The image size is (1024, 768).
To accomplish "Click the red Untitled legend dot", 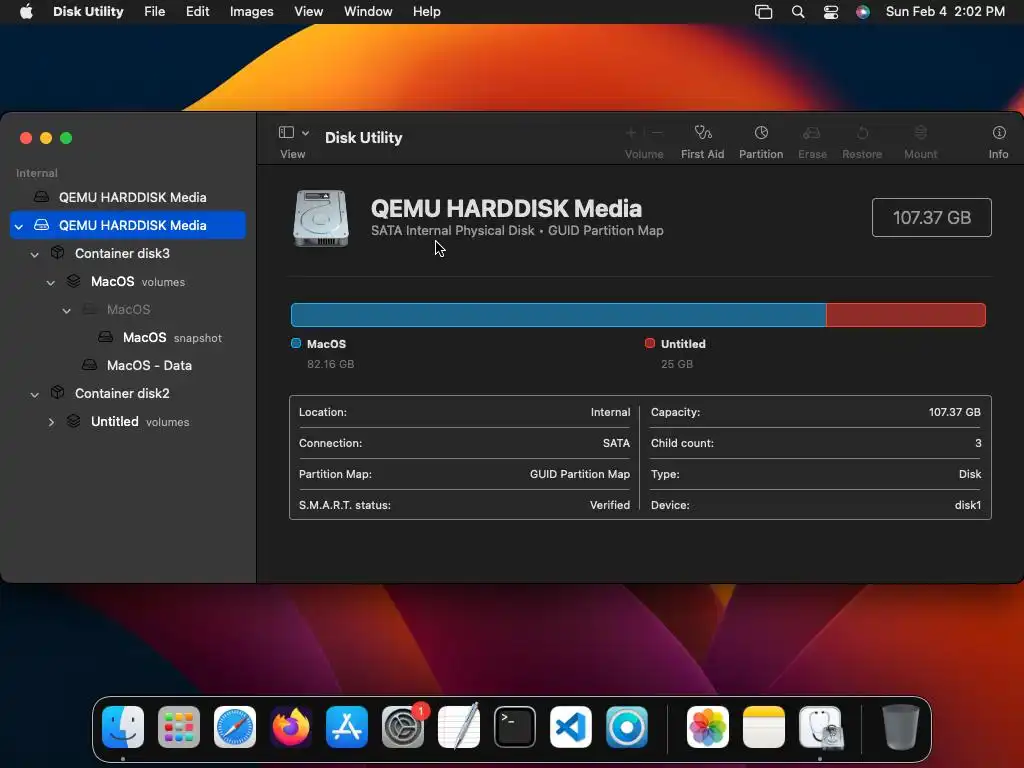I will (x=650, y=344).
